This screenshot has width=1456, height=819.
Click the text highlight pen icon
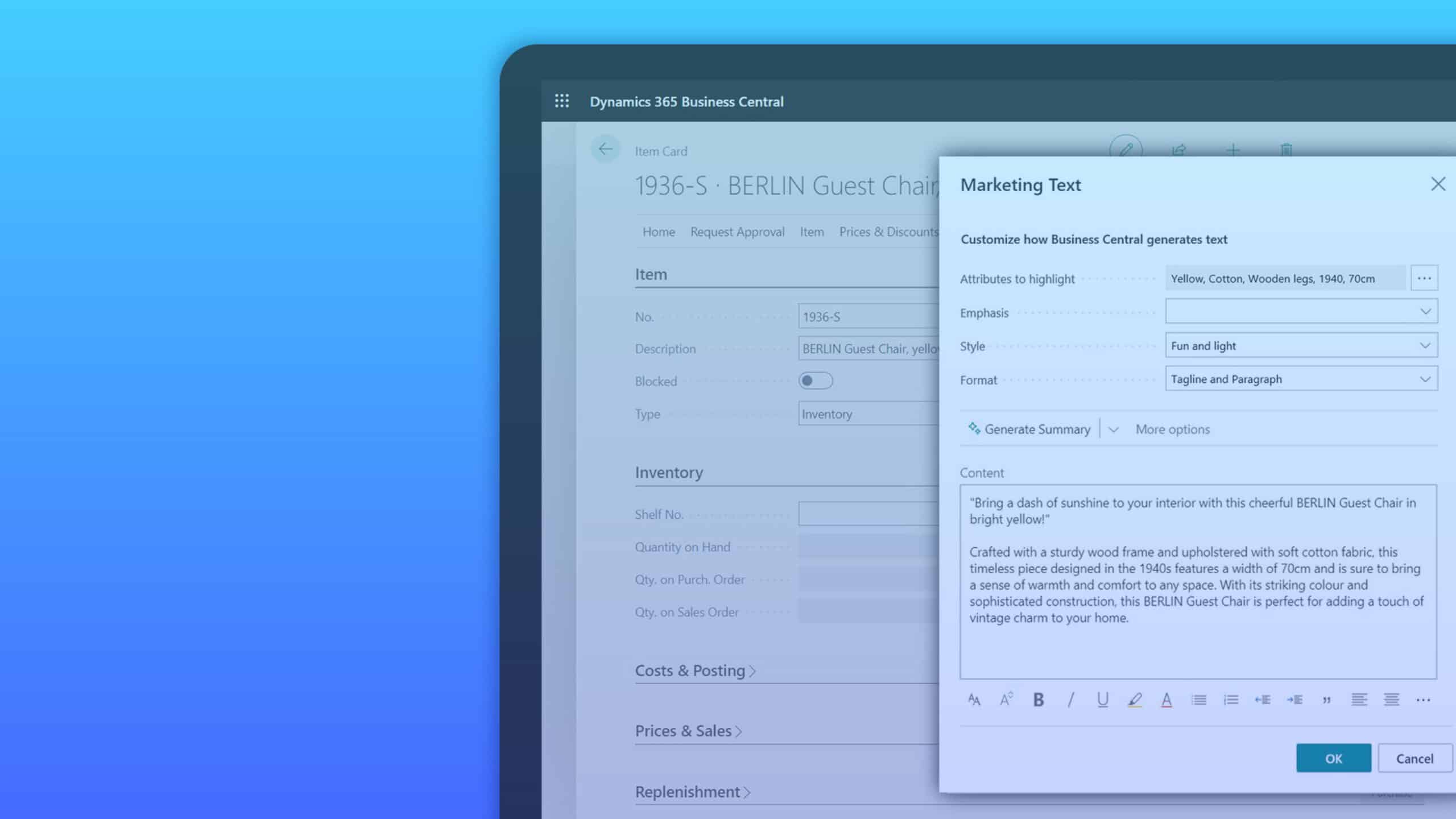click(x=1135, y=700)
